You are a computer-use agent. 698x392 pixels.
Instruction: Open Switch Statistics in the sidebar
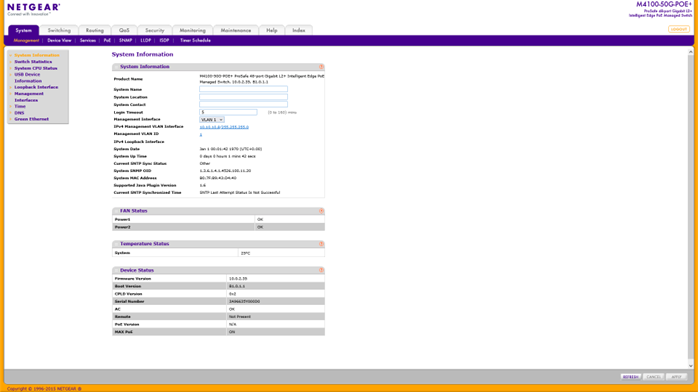click(33, 62)
